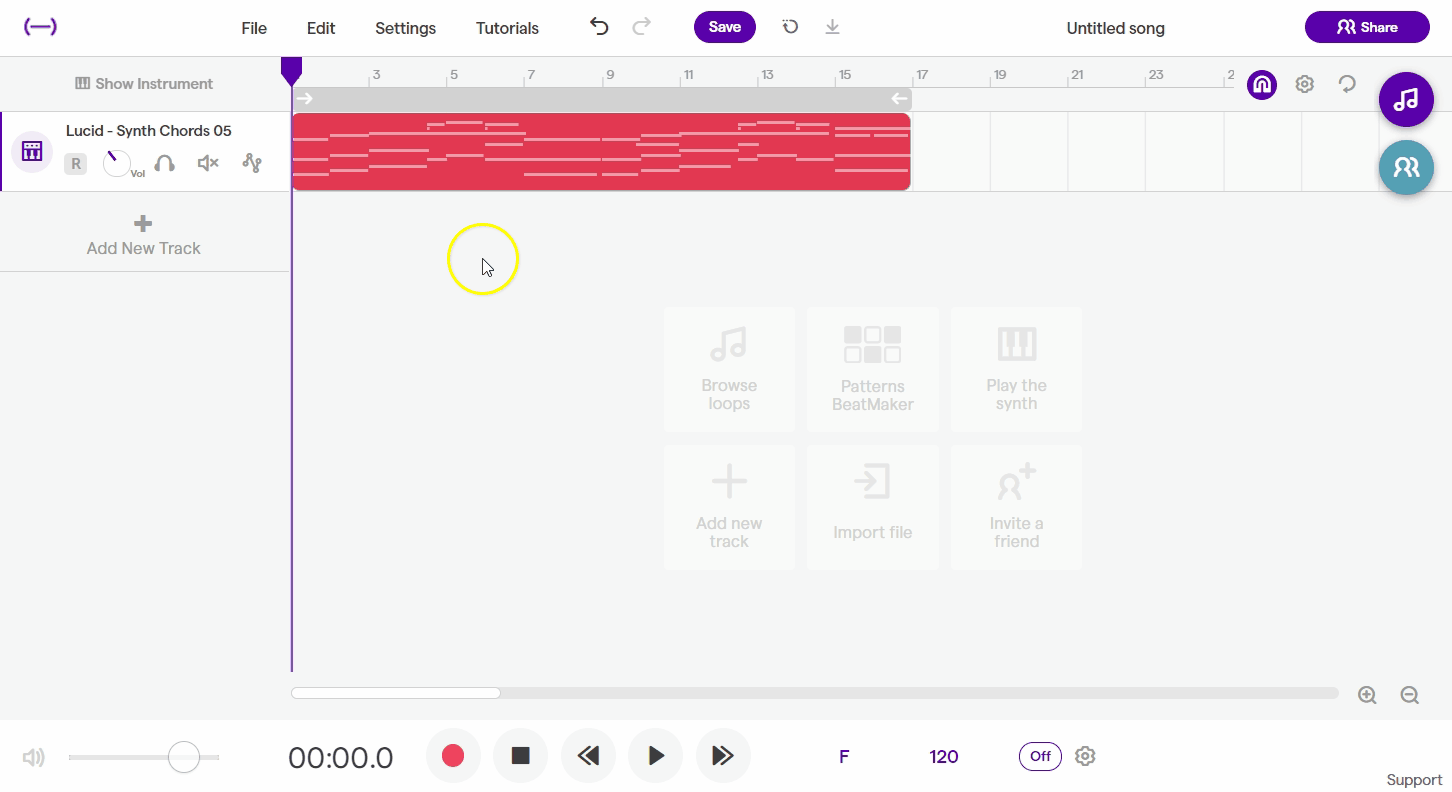
Task: Open the Tutorials menu
Action: click(x=506, y=28)
